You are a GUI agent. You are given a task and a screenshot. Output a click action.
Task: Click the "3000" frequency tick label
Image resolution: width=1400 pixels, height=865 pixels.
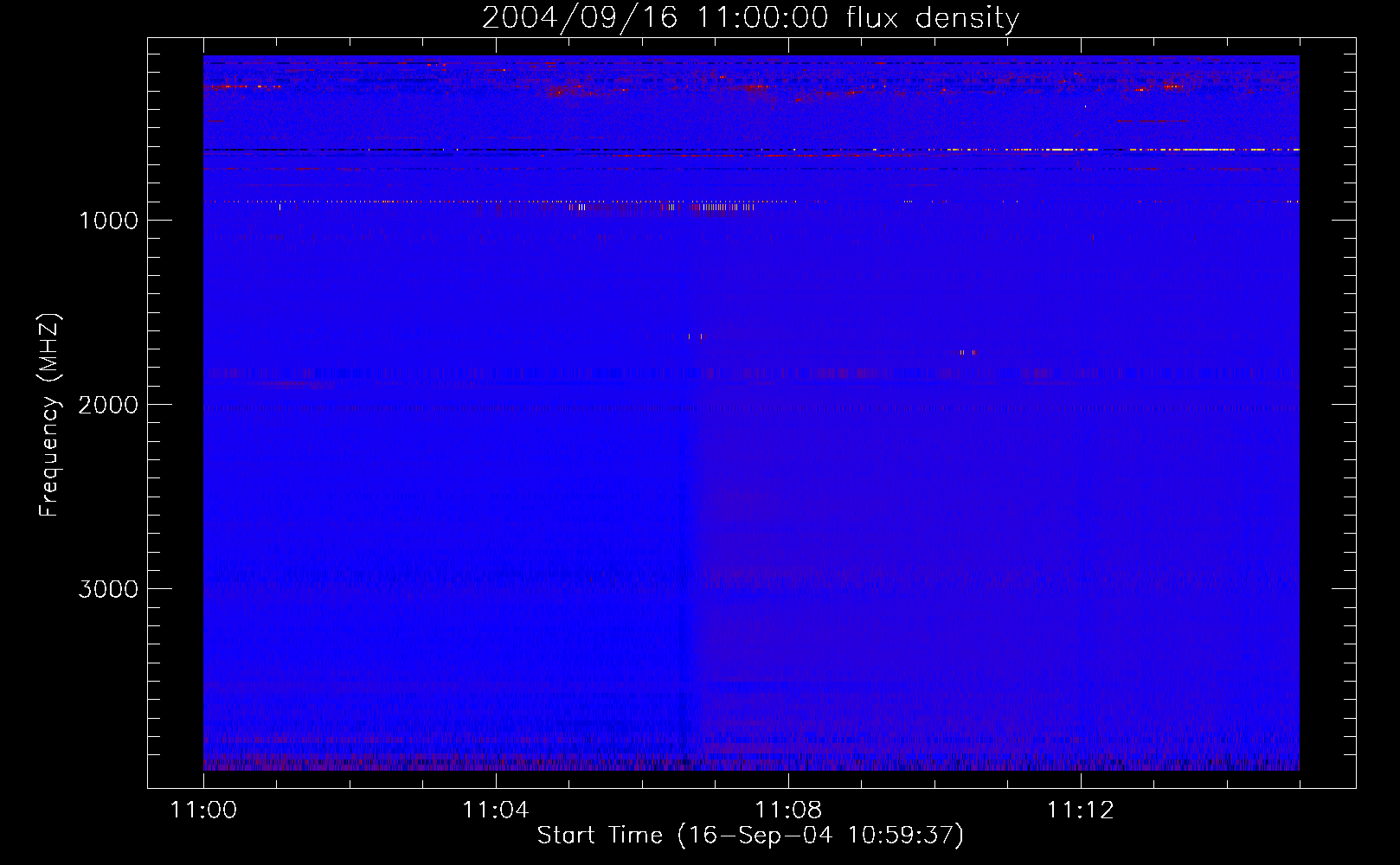[108, 589]
